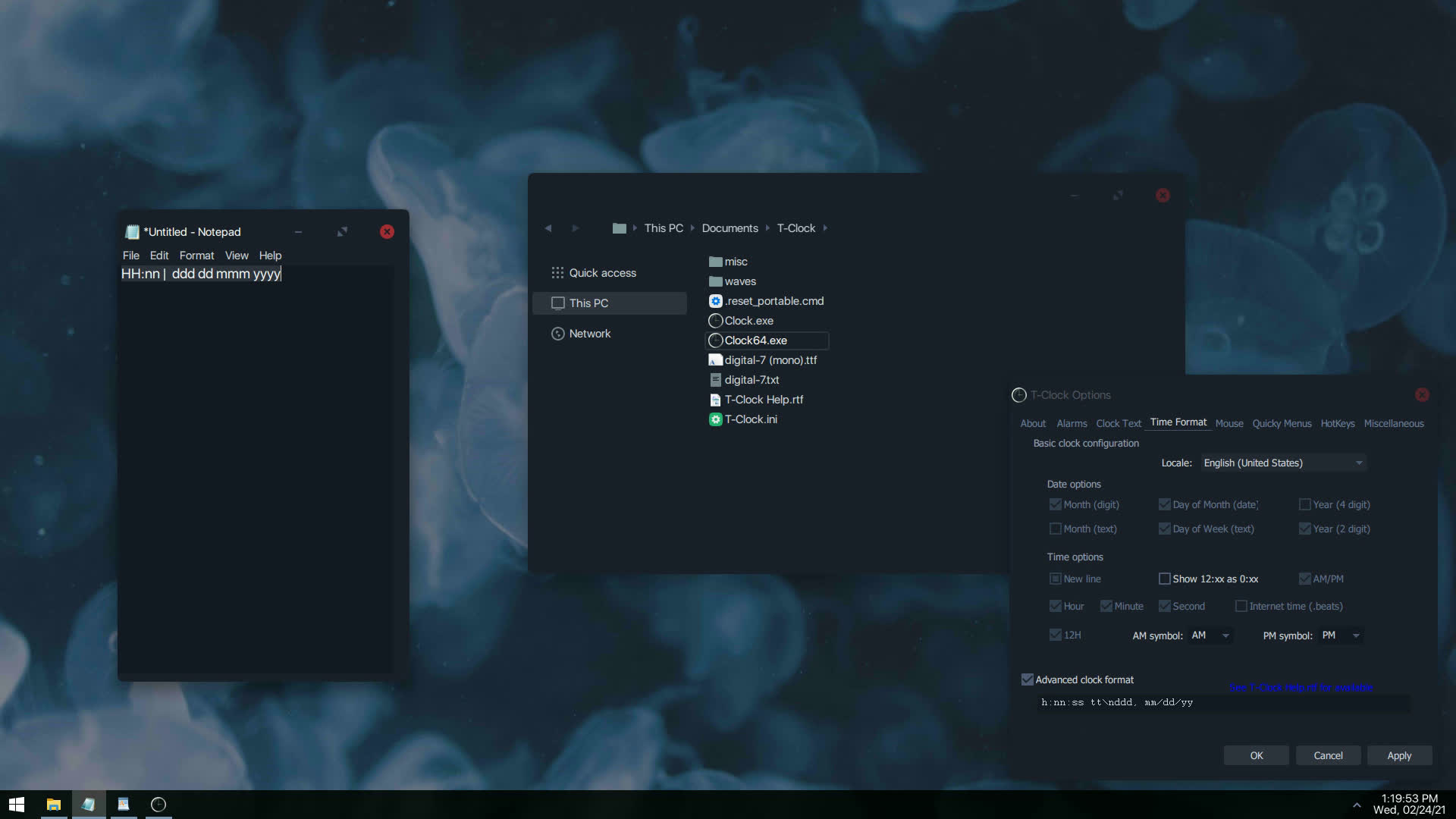Click the advanced clock format text field
The width and height of the screenshot is (1456, 819).
[x=1221, y=703]
